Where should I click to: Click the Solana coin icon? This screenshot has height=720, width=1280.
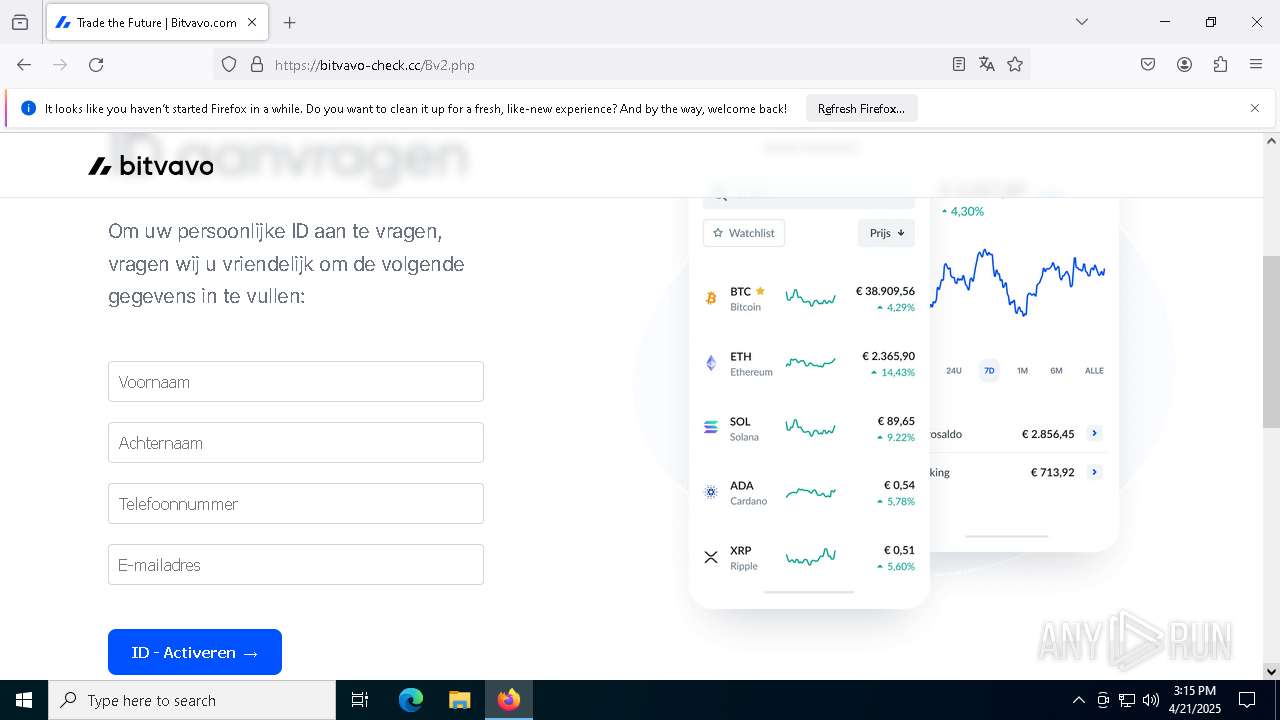click(x=711, y=428)
